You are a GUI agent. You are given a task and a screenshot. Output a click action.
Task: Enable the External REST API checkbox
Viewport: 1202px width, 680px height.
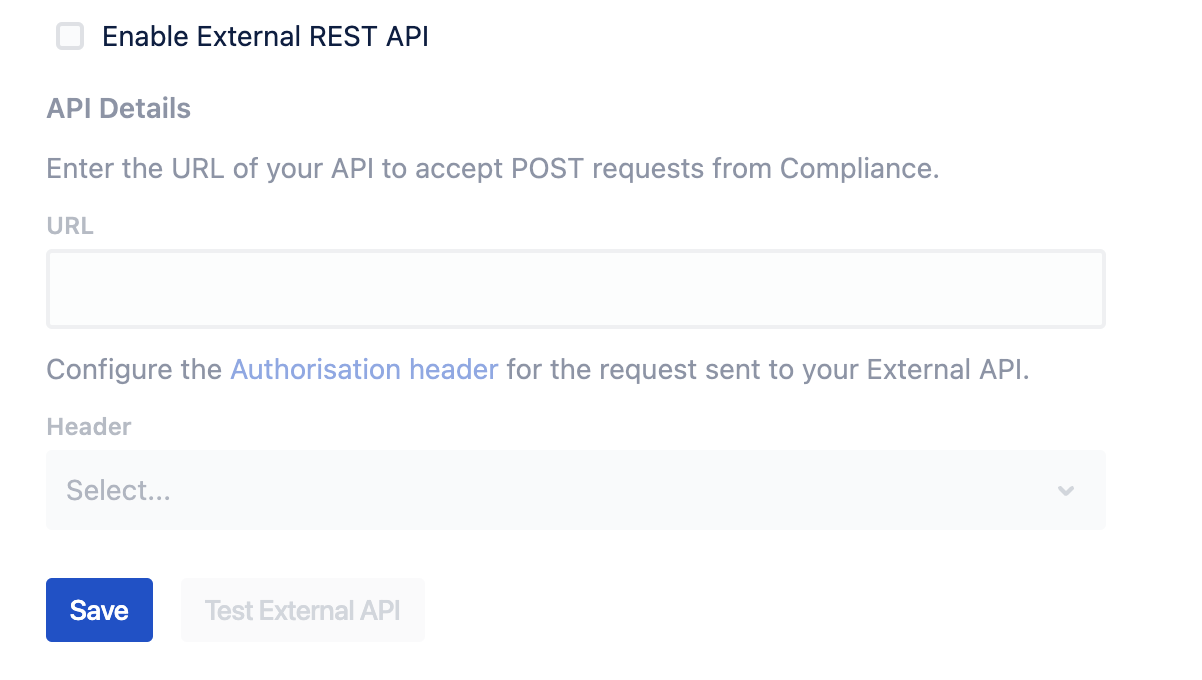[x=70, y=37]
